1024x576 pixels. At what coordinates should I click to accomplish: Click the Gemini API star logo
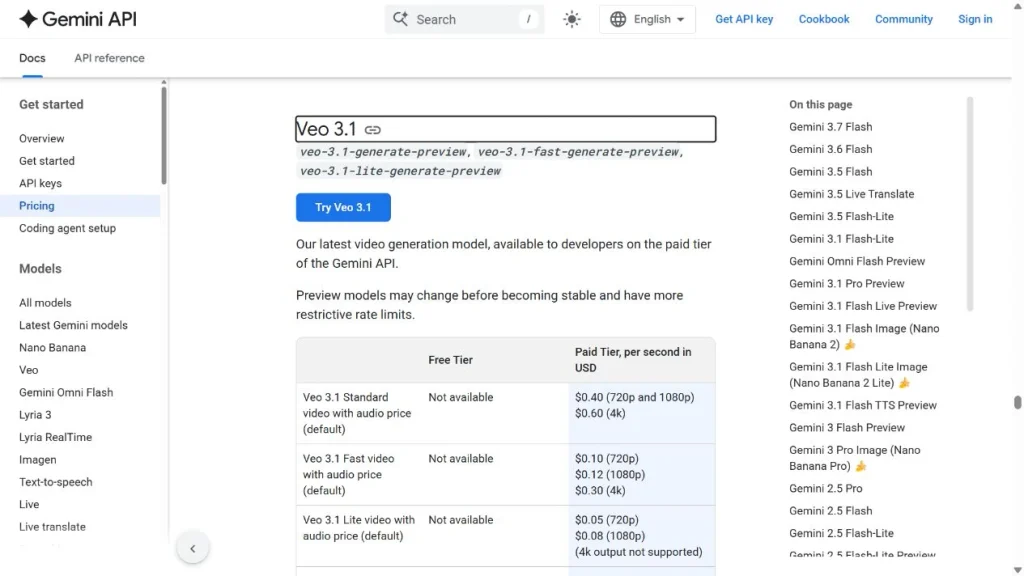(x=28, y=19)
